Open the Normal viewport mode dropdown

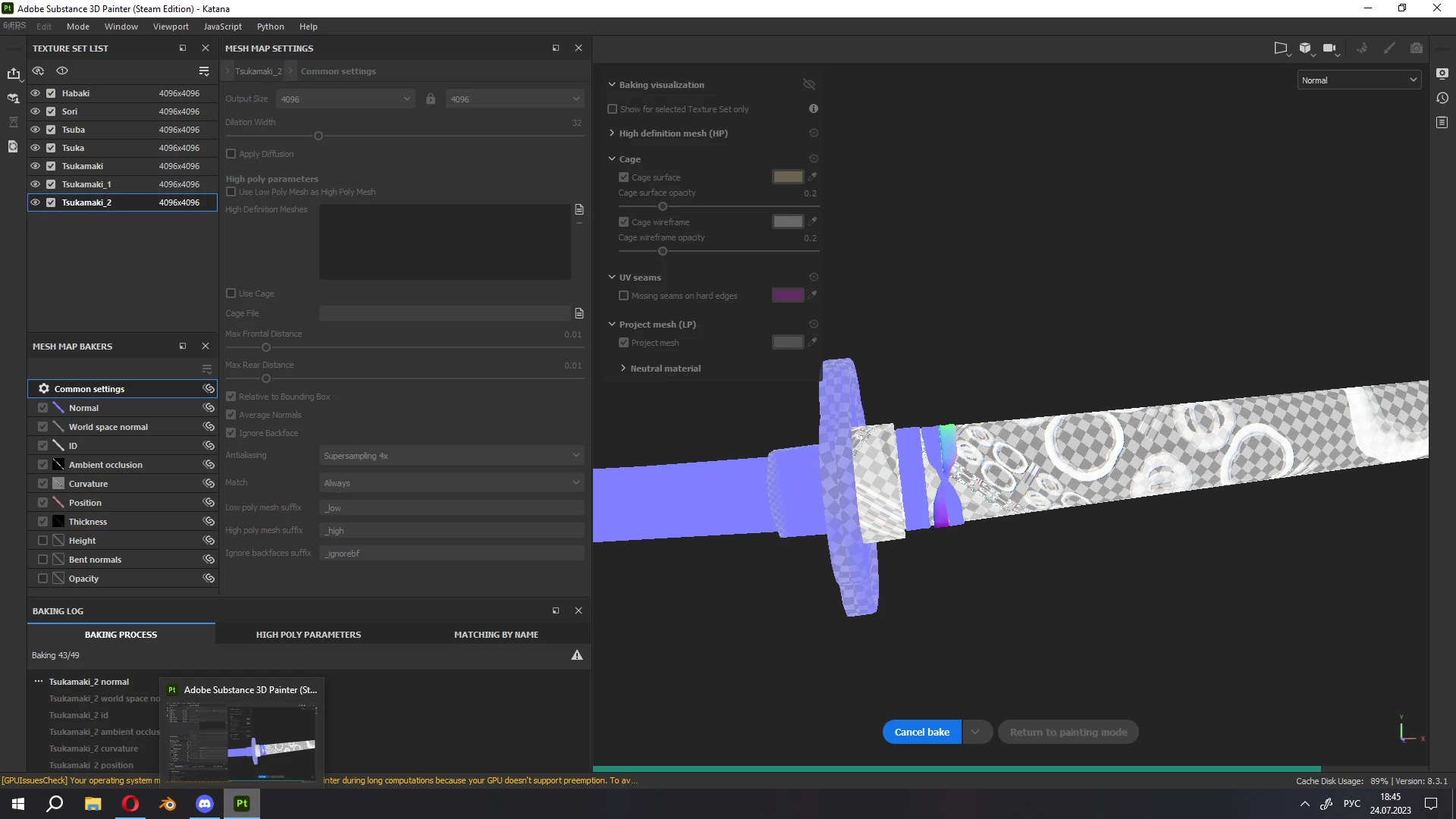[1358, 80]
